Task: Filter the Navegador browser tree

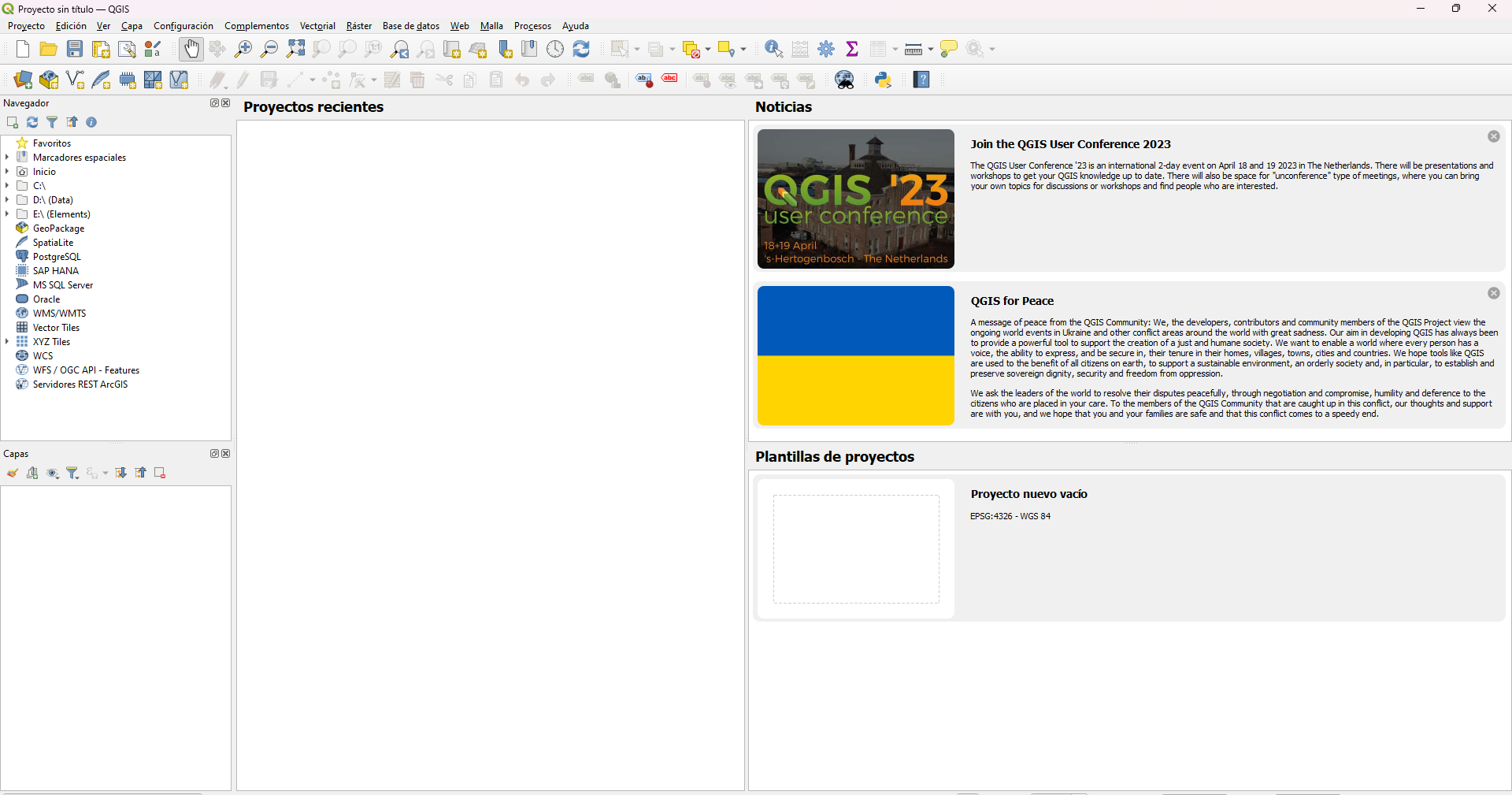Action: 52,122
